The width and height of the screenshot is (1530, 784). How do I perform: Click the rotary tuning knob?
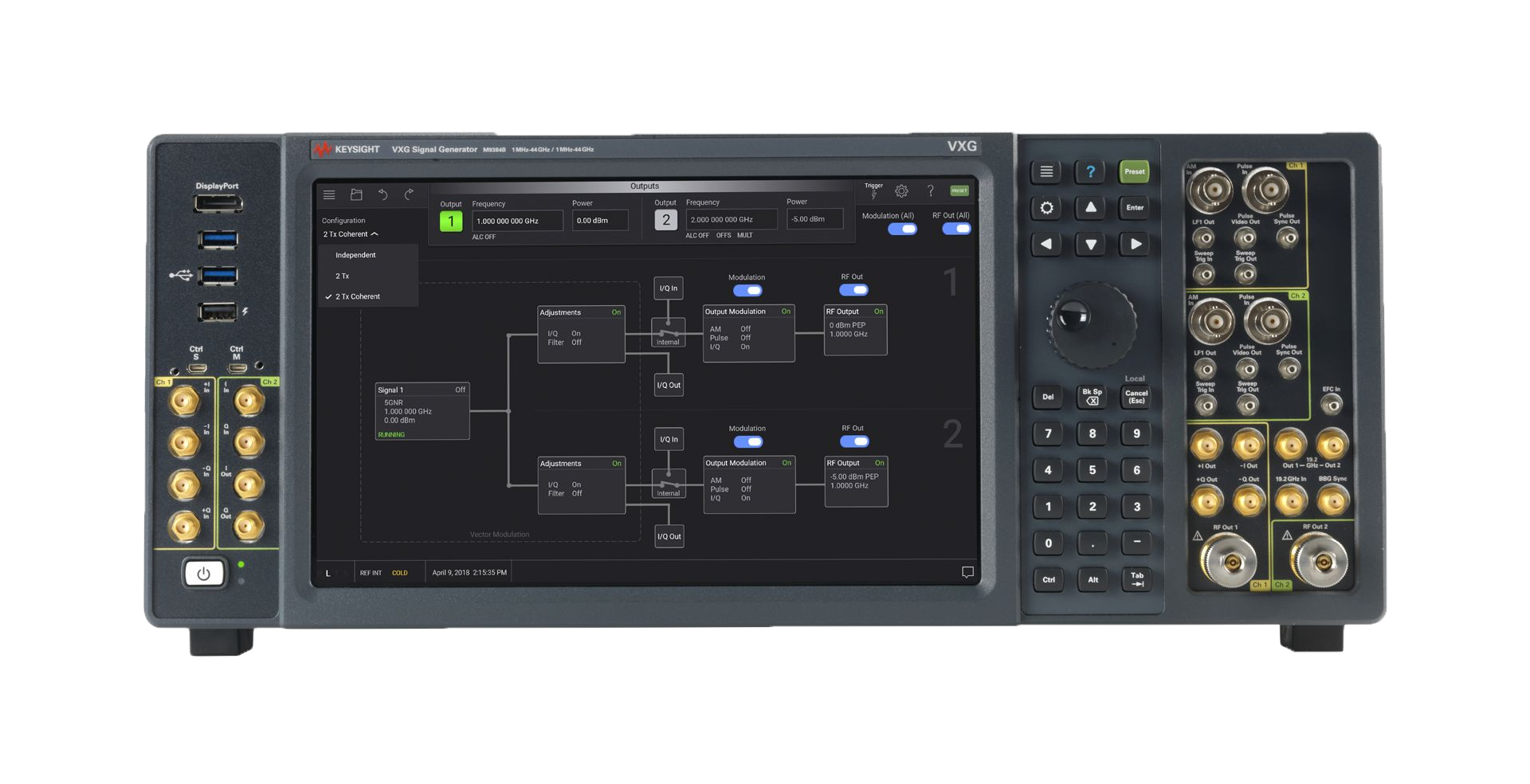click(1091, 323)
